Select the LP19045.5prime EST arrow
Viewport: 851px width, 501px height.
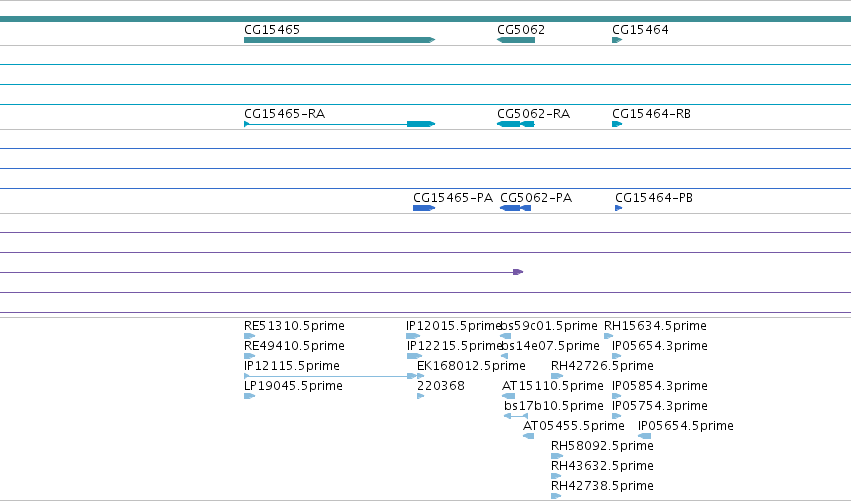250,396
